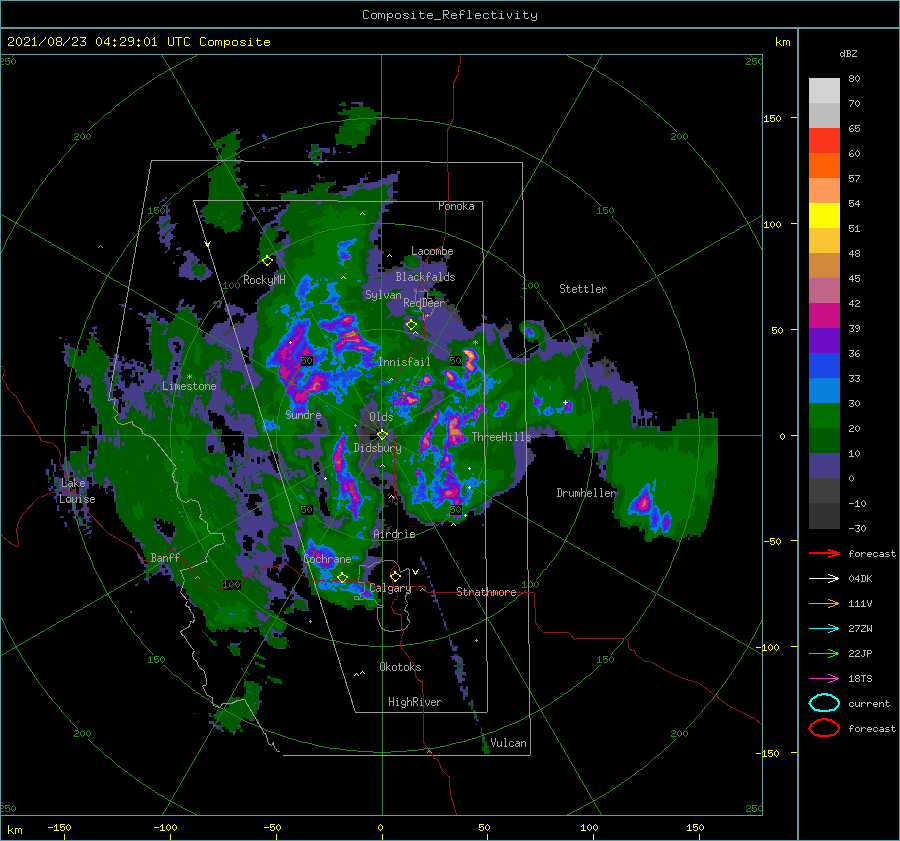Click the Blackfalds city label
The image size is (900, 841).
coord(425,277)
